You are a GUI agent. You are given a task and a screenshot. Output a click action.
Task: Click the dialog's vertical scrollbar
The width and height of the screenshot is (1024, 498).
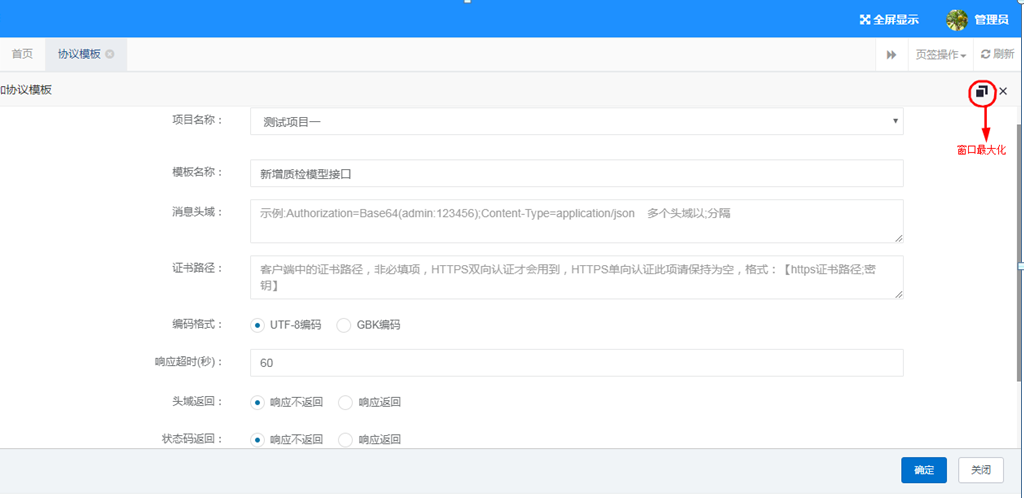pyautogui.click(x=1020, y=251)
